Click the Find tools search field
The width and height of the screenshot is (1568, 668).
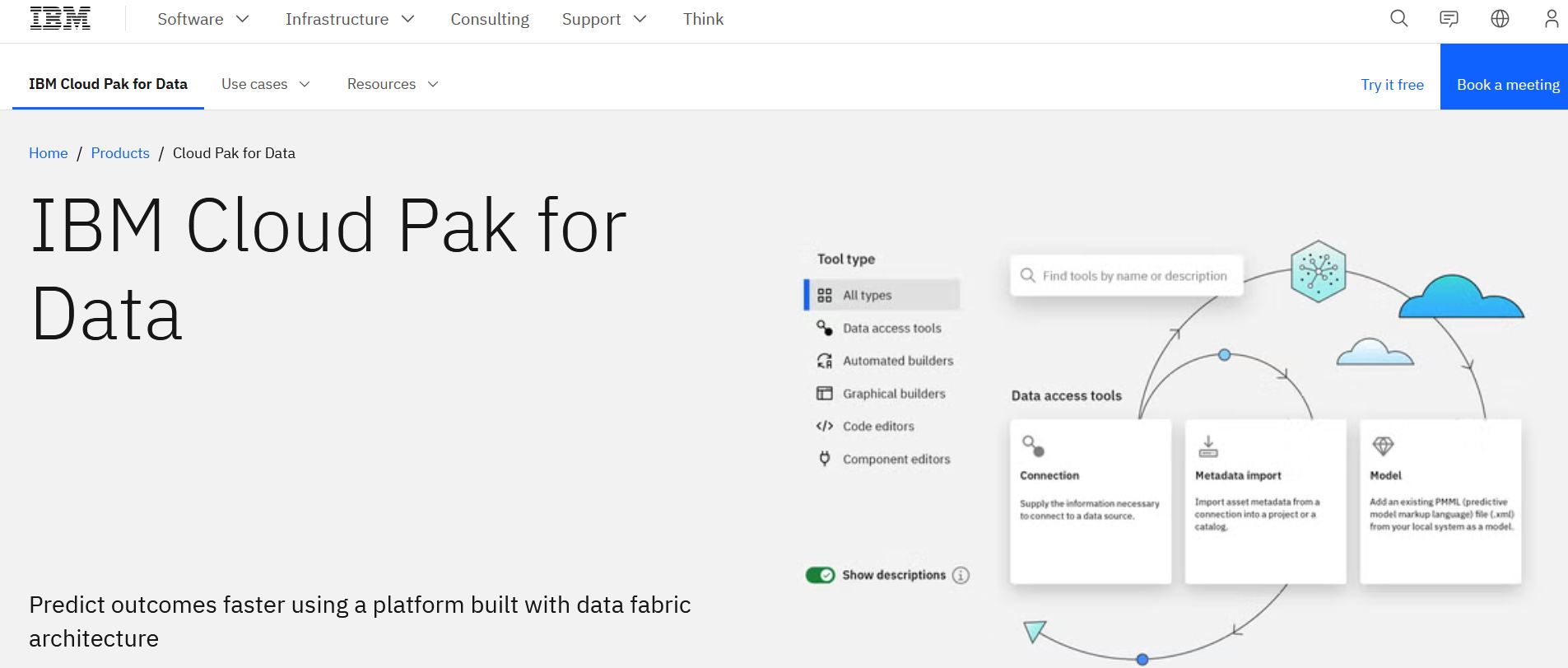1126,275
